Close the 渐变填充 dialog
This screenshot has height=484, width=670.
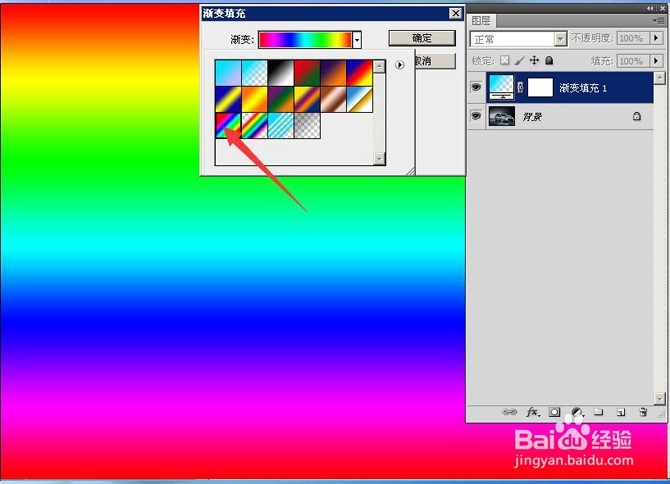[x=456, y=13]
